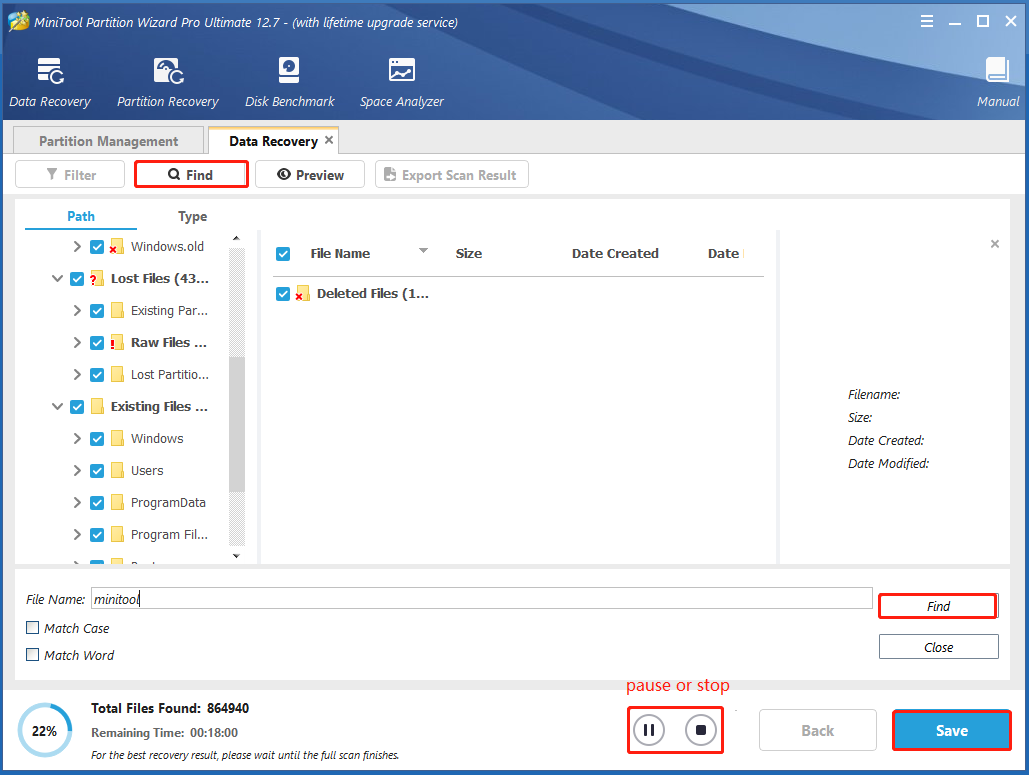
Task: Click the tree scrollbar up arrow
Action: (236, 238)
